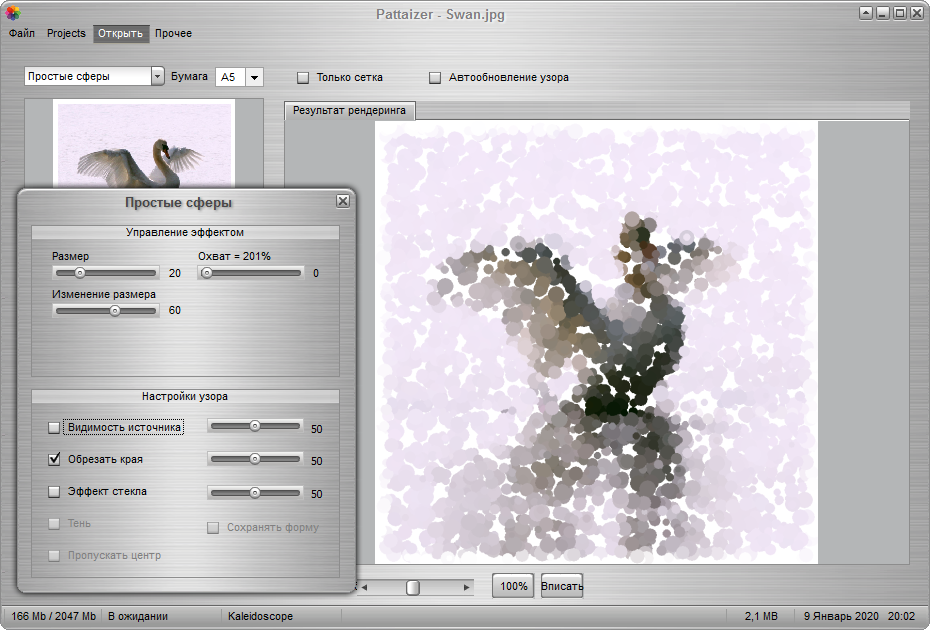930x630 pixels.
Task: Click the rendered pattern result image
Action: tap(596, 342)
